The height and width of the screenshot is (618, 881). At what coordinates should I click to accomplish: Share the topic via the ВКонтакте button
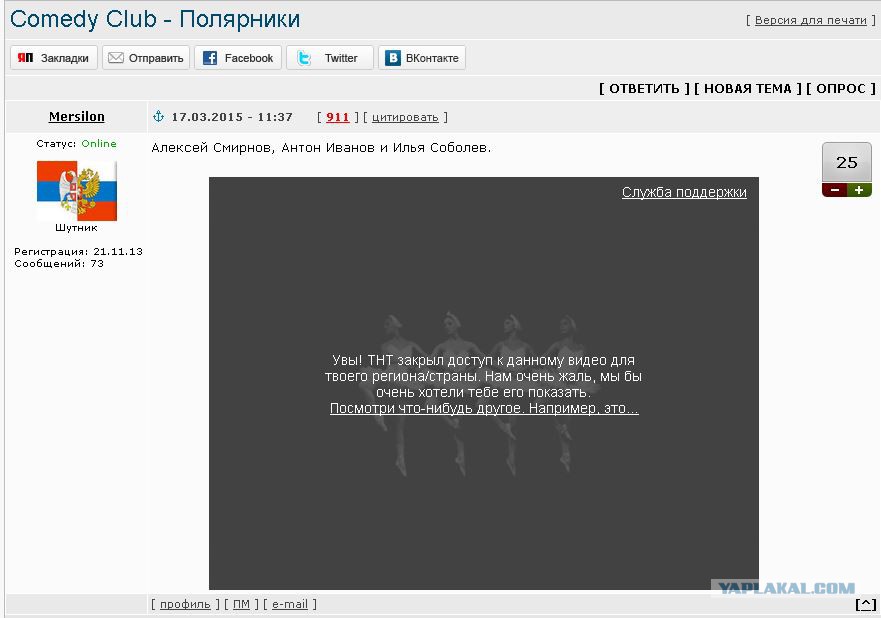(422, 58)
